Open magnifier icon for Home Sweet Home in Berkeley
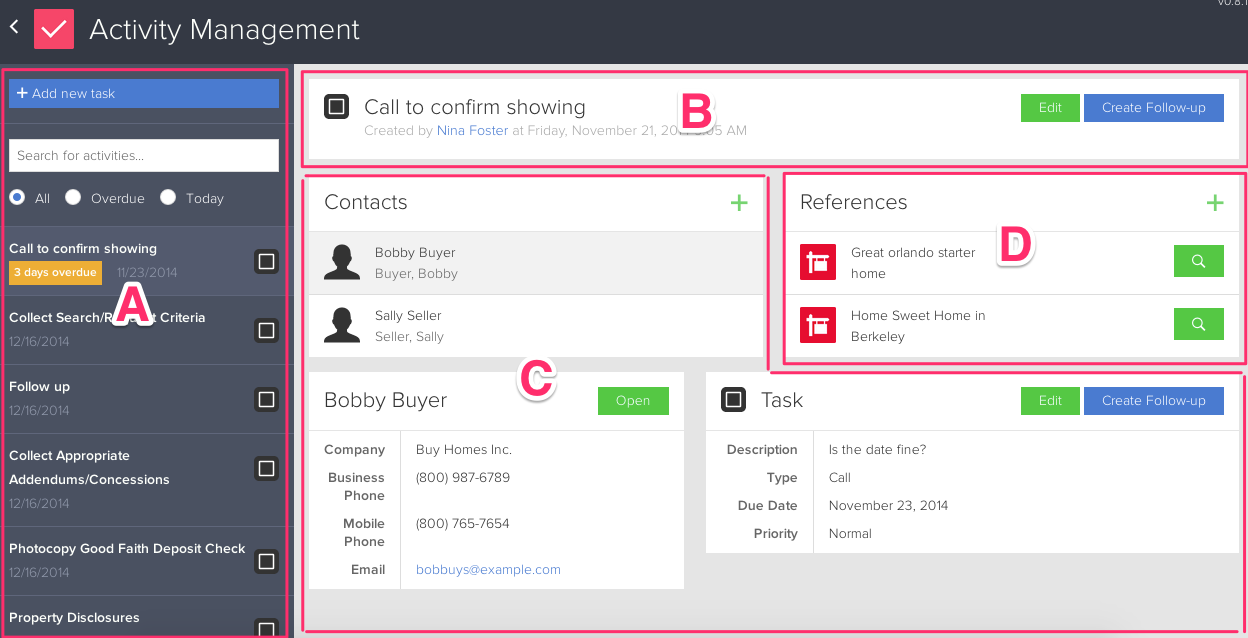1248x638 pixels. pos(1198,323)
